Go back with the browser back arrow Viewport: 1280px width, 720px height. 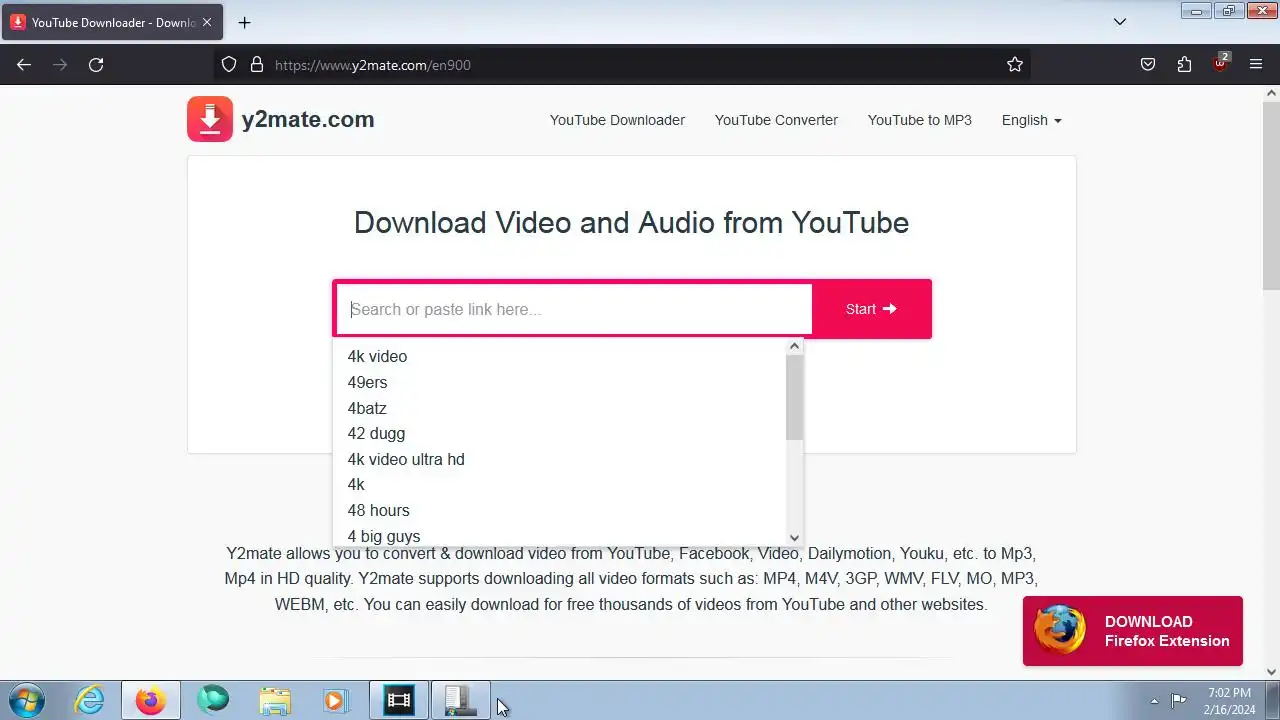click(24, 65)
